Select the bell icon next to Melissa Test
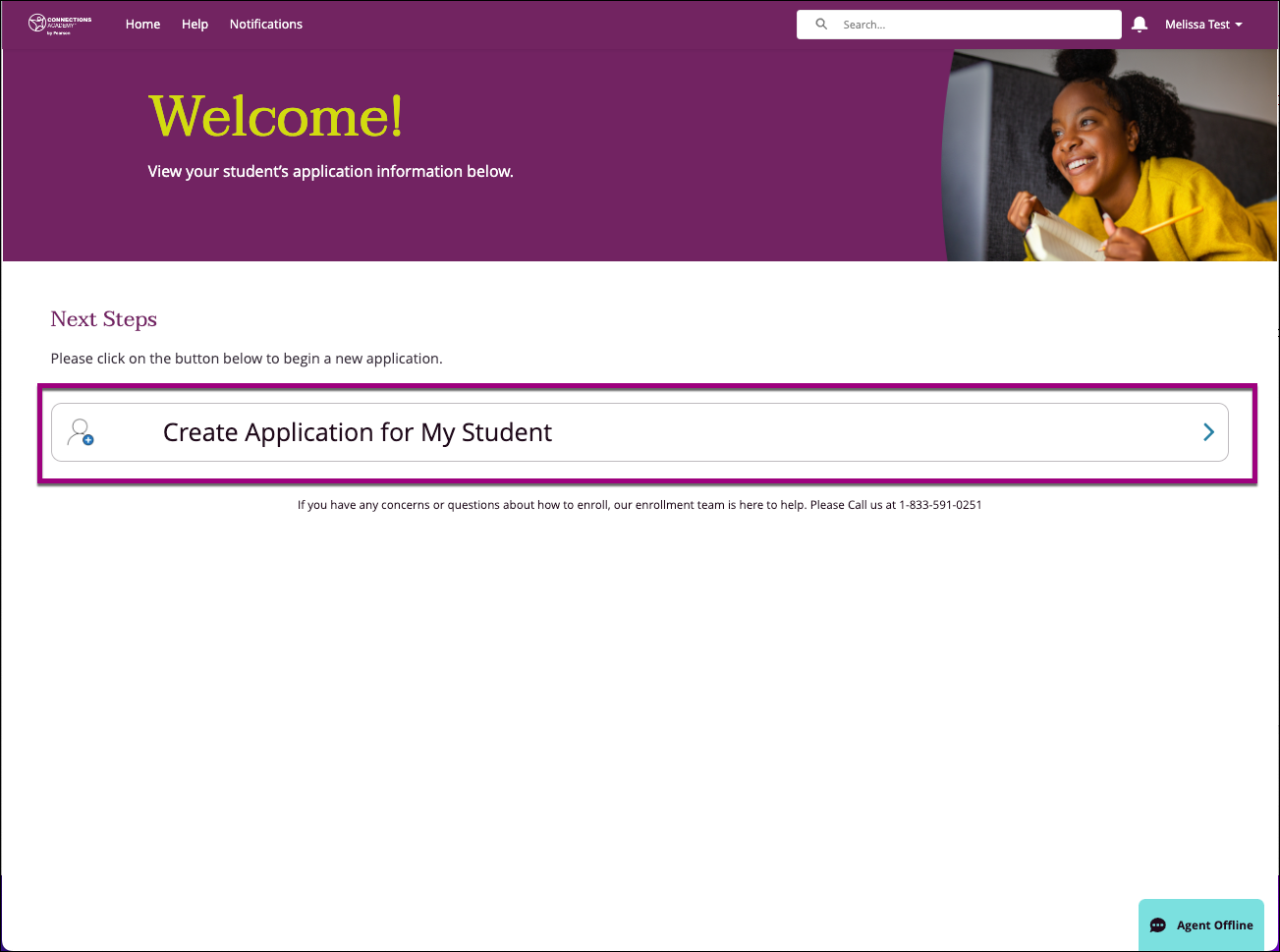1280x952 pixels. [x=1139, y=24]
